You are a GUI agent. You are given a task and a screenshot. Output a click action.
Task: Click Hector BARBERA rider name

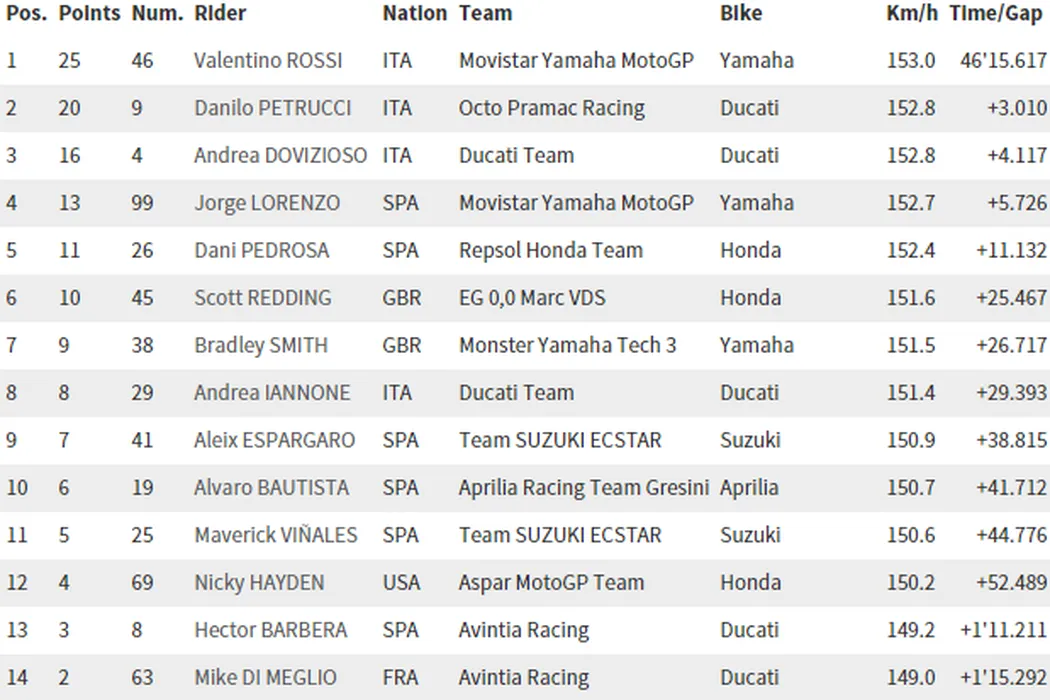click(270, 631)
